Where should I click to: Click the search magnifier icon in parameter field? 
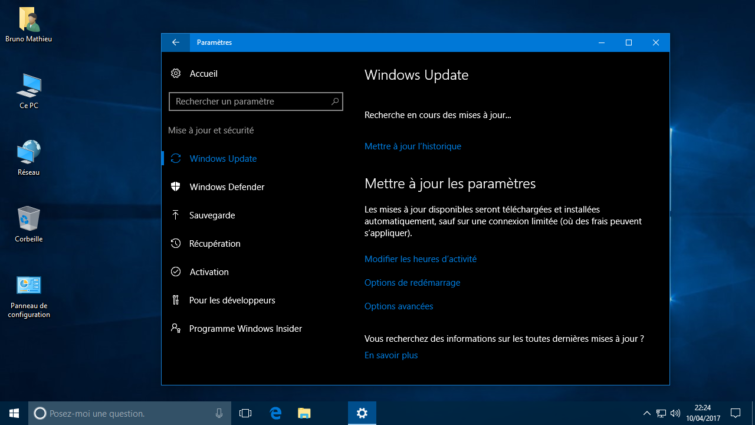pyautogui.click(x=335, y=101)
